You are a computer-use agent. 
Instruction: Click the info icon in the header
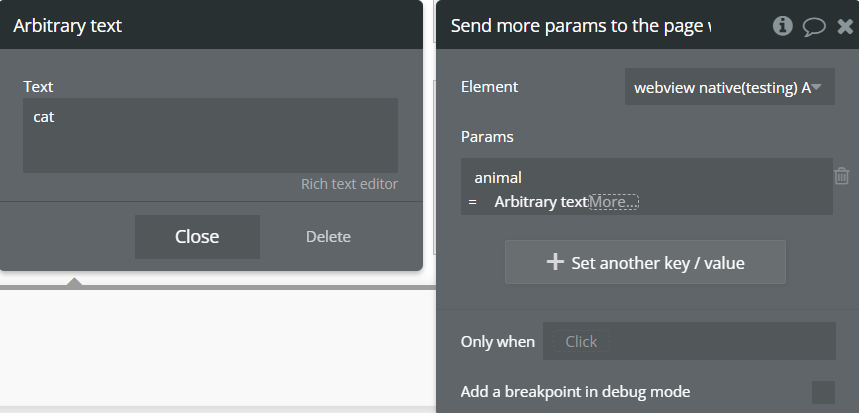(783, 26)
